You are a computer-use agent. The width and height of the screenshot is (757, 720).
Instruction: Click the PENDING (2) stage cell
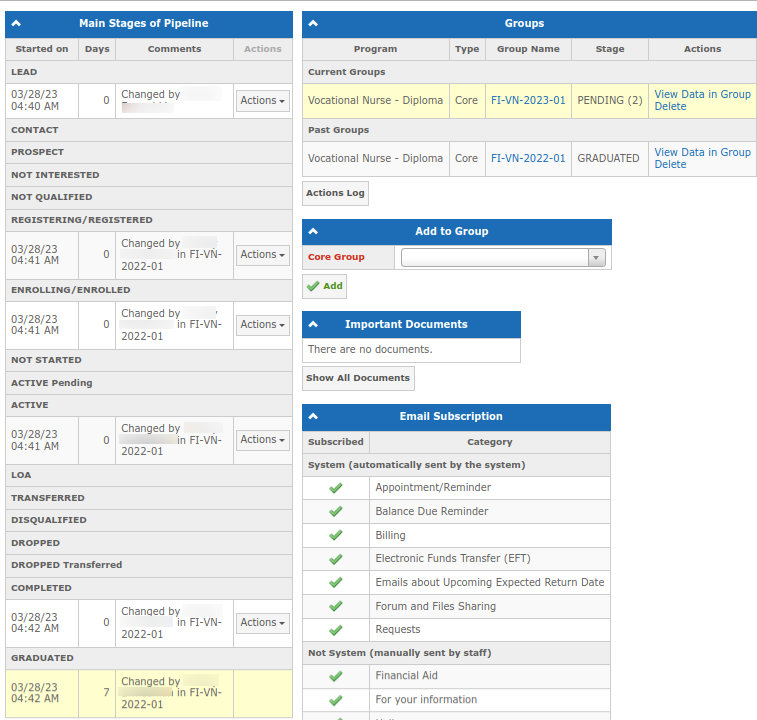610,100
